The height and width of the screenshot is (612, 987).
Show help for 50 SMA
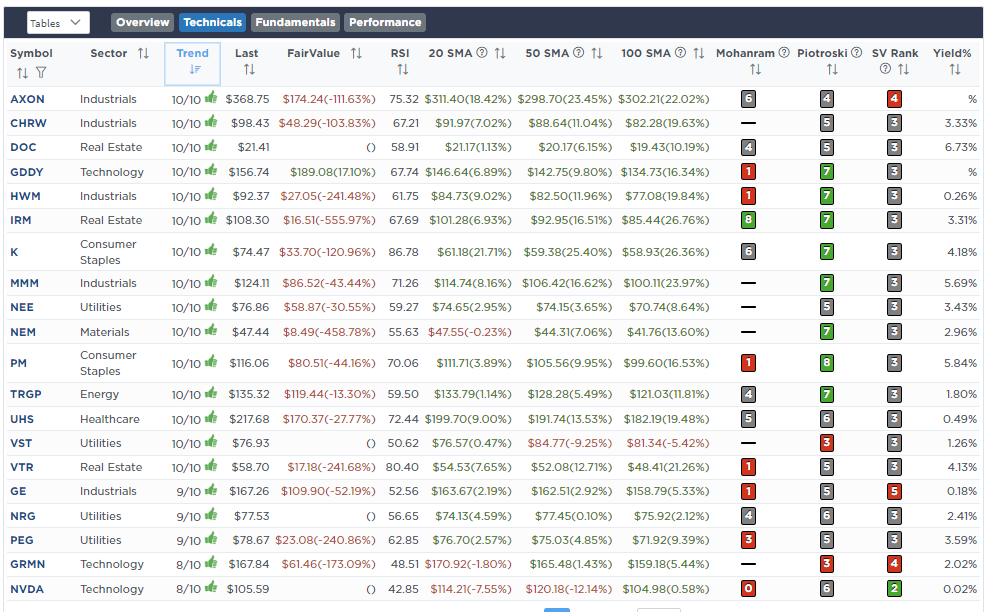tap(579, 53)
